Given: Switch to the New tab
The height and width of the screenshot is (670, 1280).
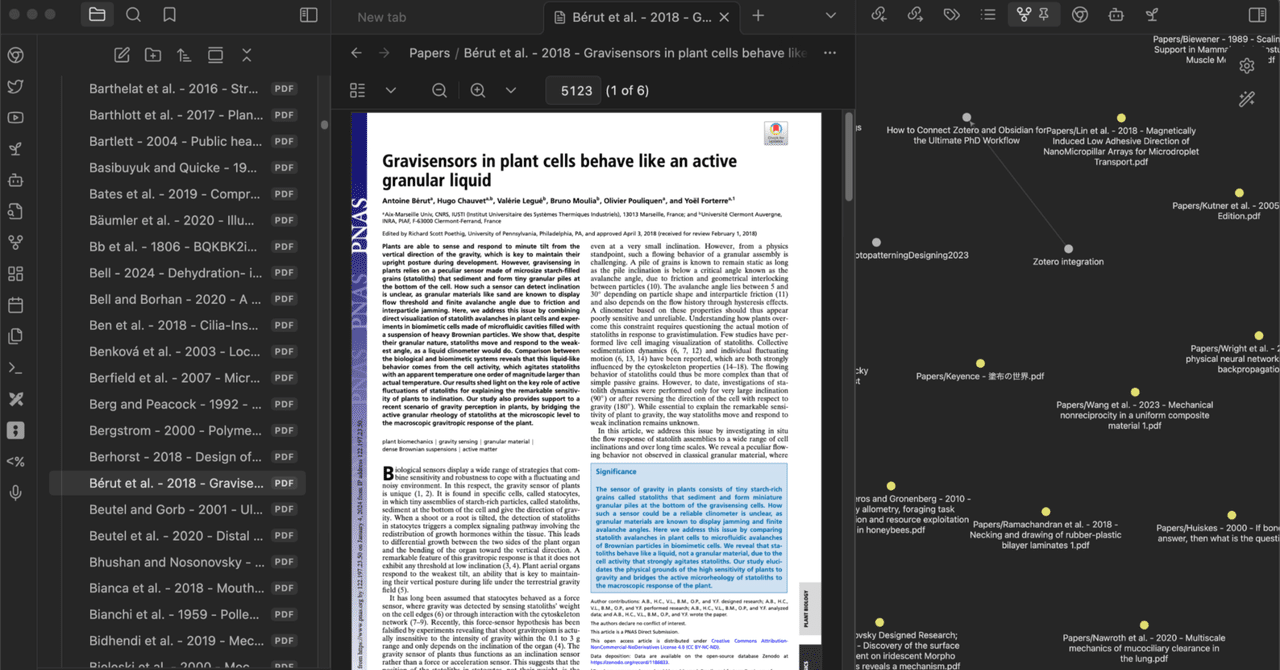Looking at the screenshot, I should [382, 17].
